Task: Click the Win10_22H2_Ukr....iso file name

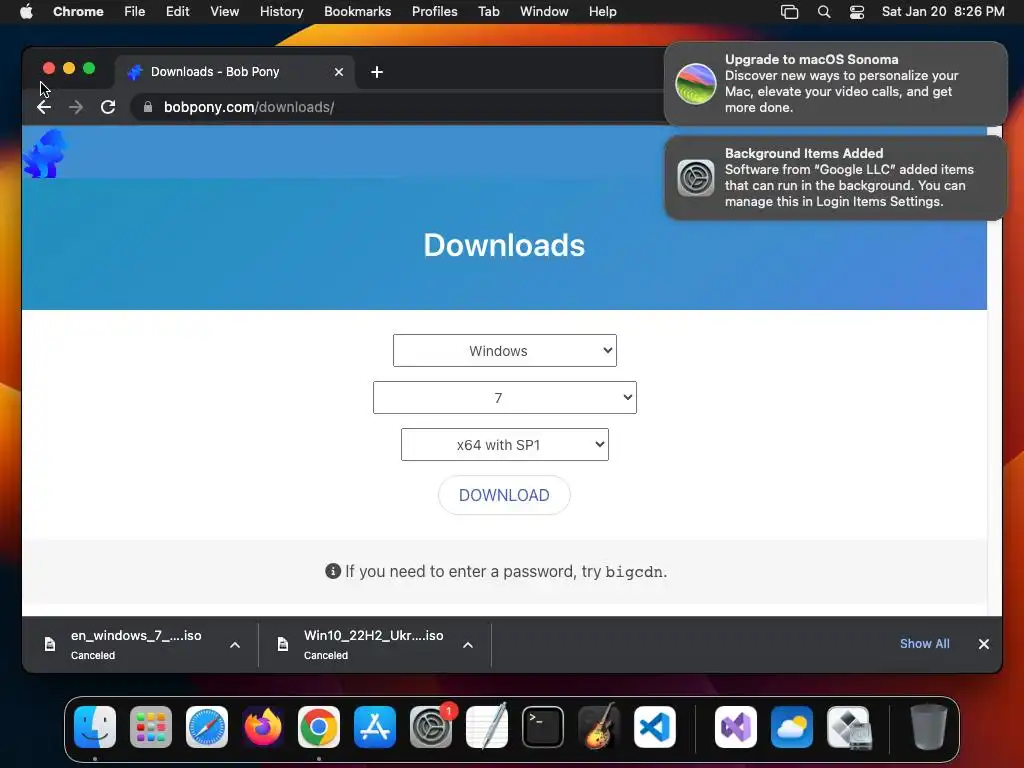Action: pyautogui.click(x=374, y=635)
